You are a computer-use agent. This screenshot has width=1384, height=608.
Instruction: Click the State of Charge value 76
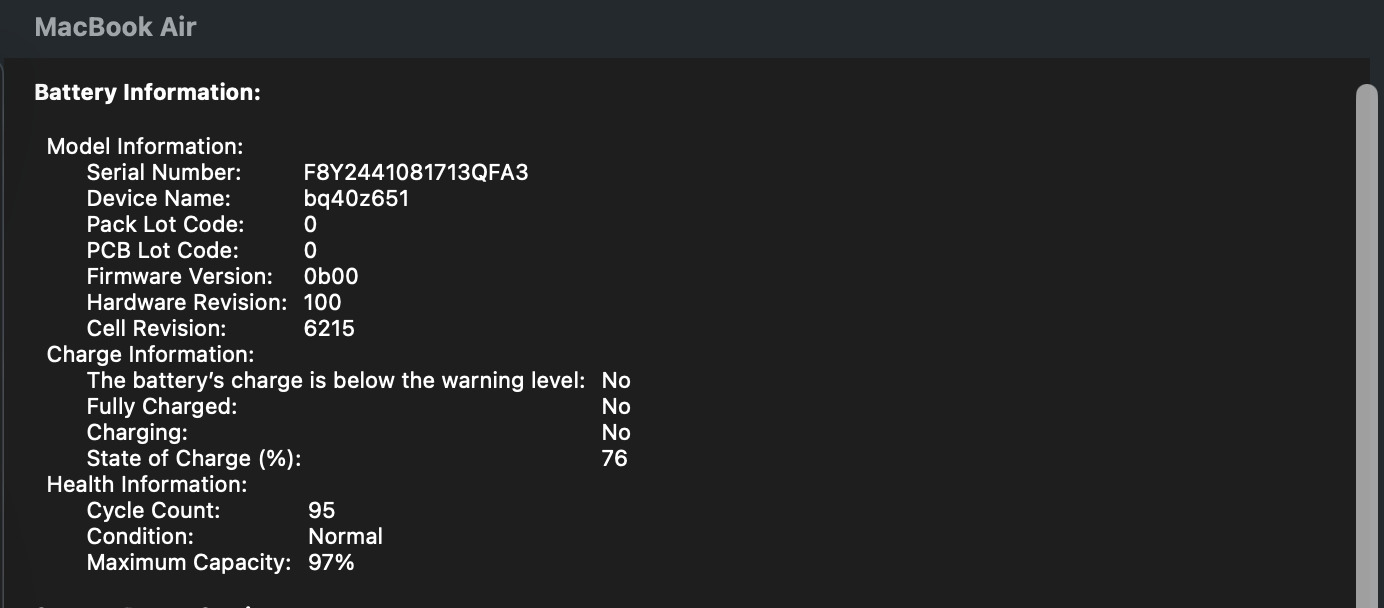(x=614, y=459)
